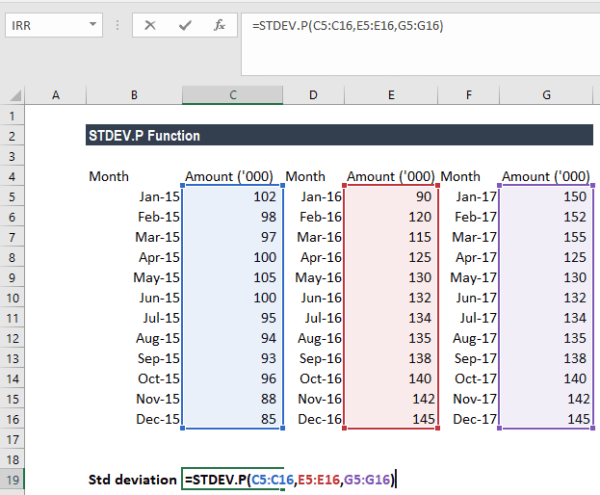
Task: Click the Sep-16 cell
Action: click(313, 358)
